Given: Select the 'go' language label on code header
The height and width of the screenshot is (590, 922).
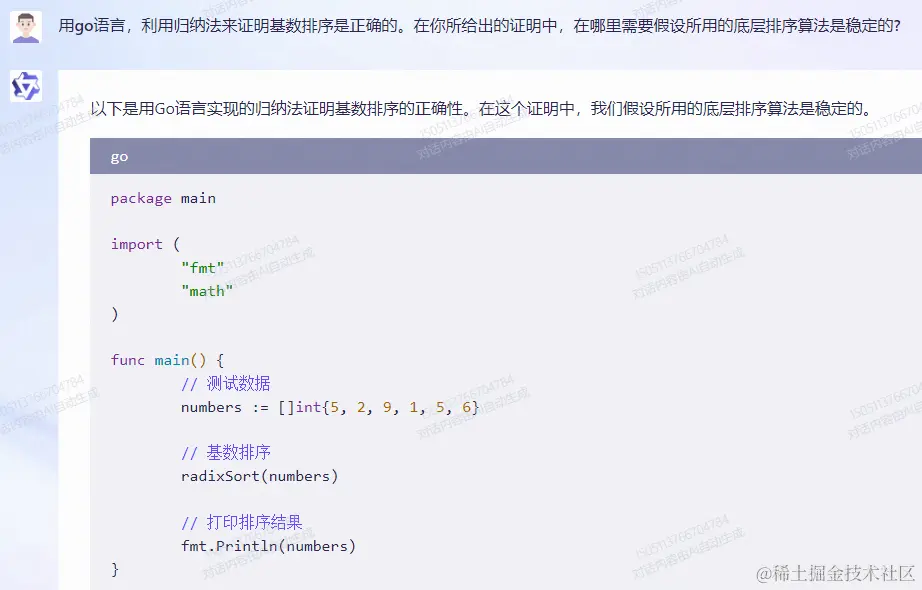Looking at the screenshot, I should 119,156.
